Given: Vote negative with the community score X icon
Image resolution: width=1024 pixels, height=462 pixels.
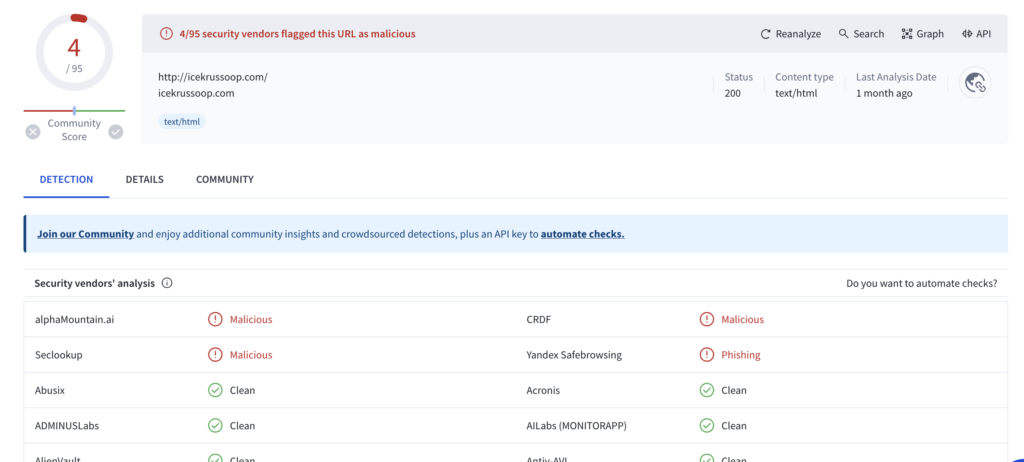Looking at the screenshot, I should tap(33, 132).
